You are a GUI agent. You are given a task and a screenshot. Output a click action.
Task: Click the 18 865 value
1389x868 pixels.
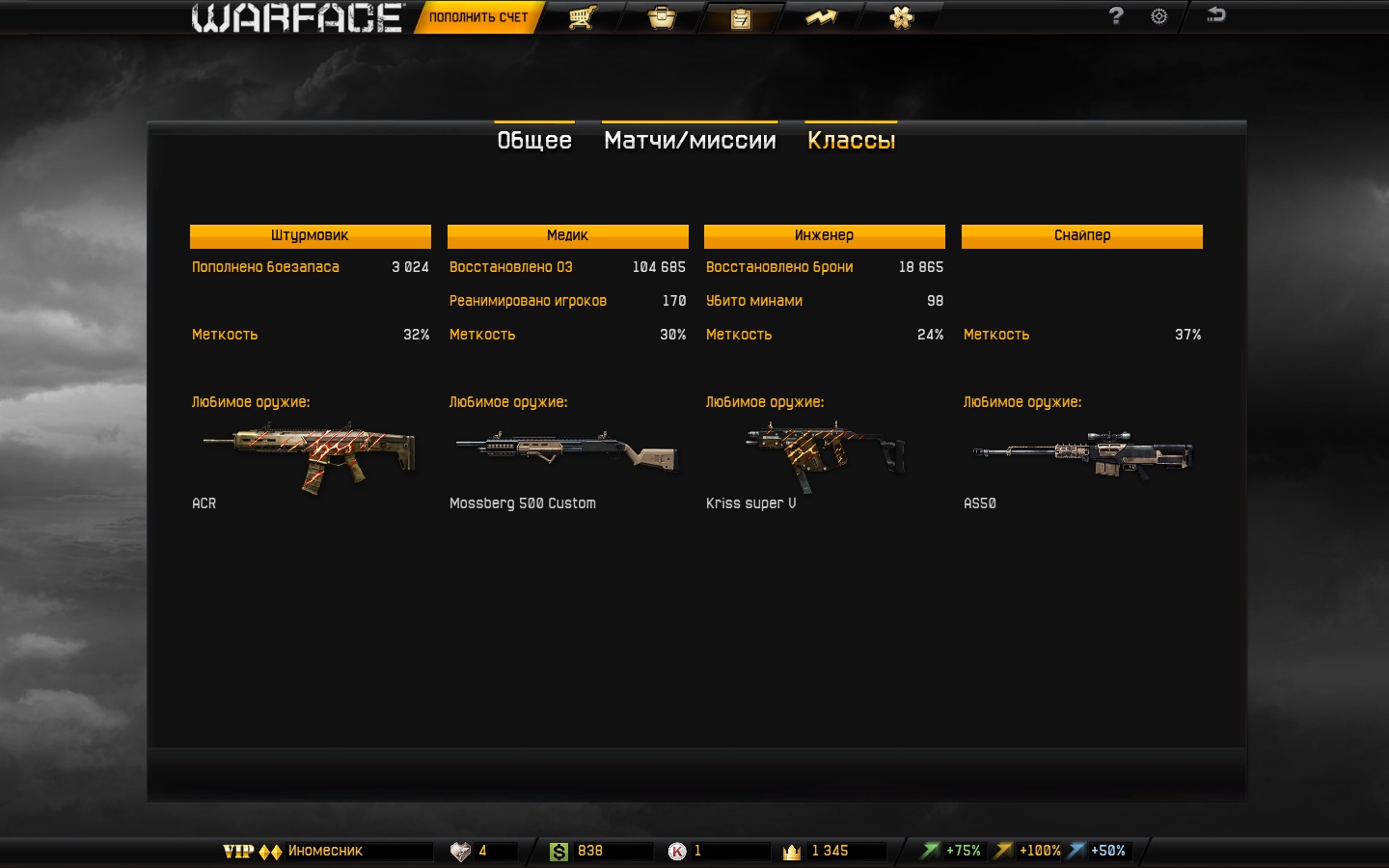point(921,267)
